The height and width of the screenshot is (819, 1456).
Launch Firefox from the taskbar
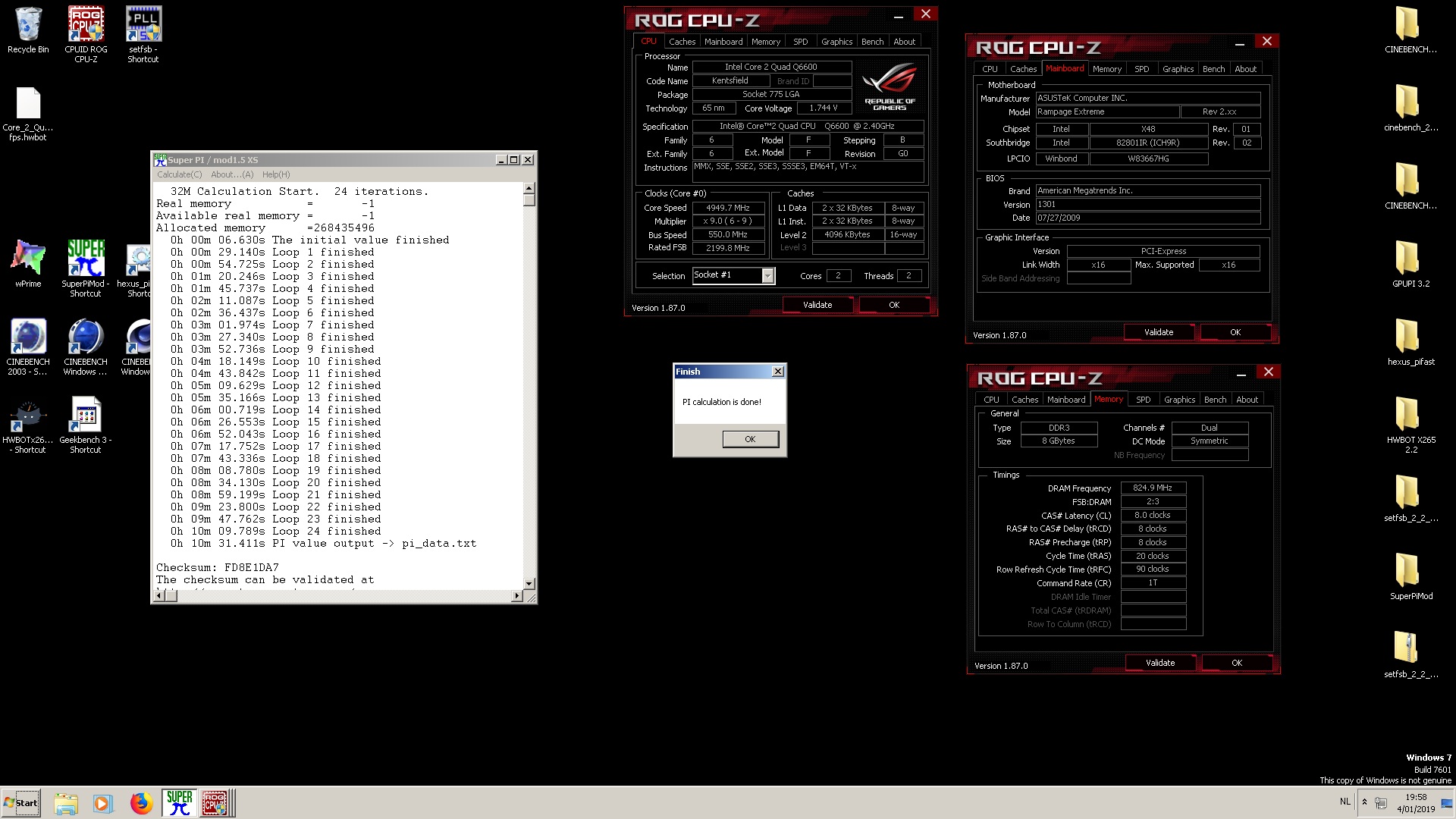(x=141, y=803)
